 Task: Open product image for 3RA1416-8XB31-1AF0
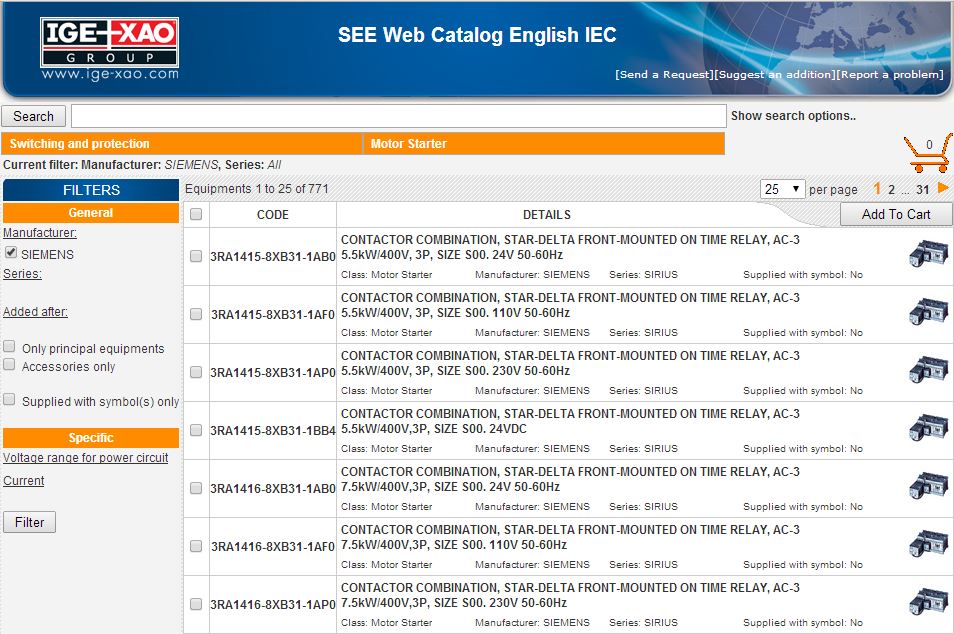click(928, 544)
